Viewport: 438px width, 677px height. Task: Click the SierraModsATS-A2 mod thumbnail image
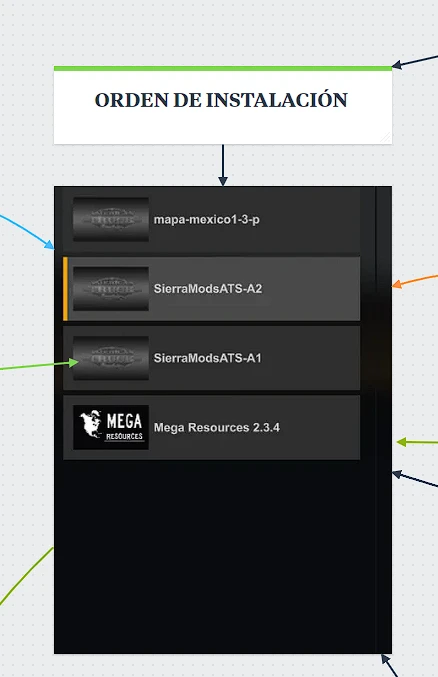pos(111,288)
